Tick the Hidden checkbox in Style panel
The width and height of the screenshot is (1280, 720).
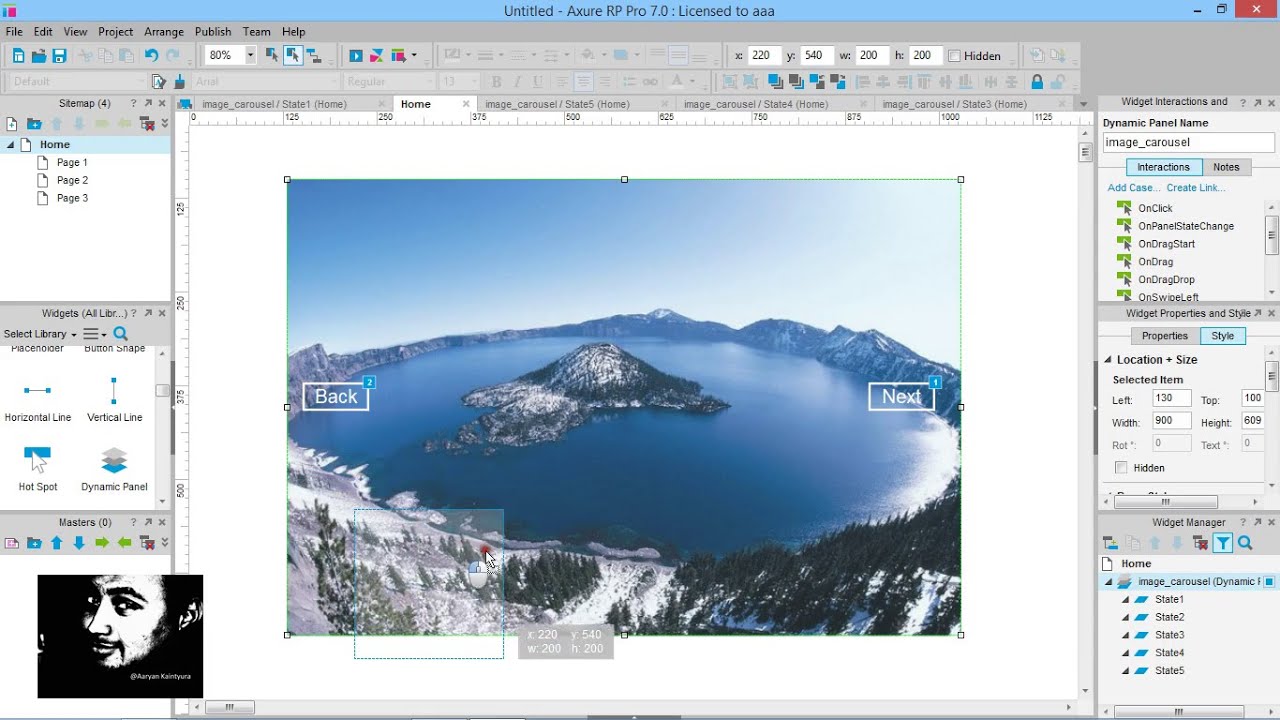[x=1121, y=468]
